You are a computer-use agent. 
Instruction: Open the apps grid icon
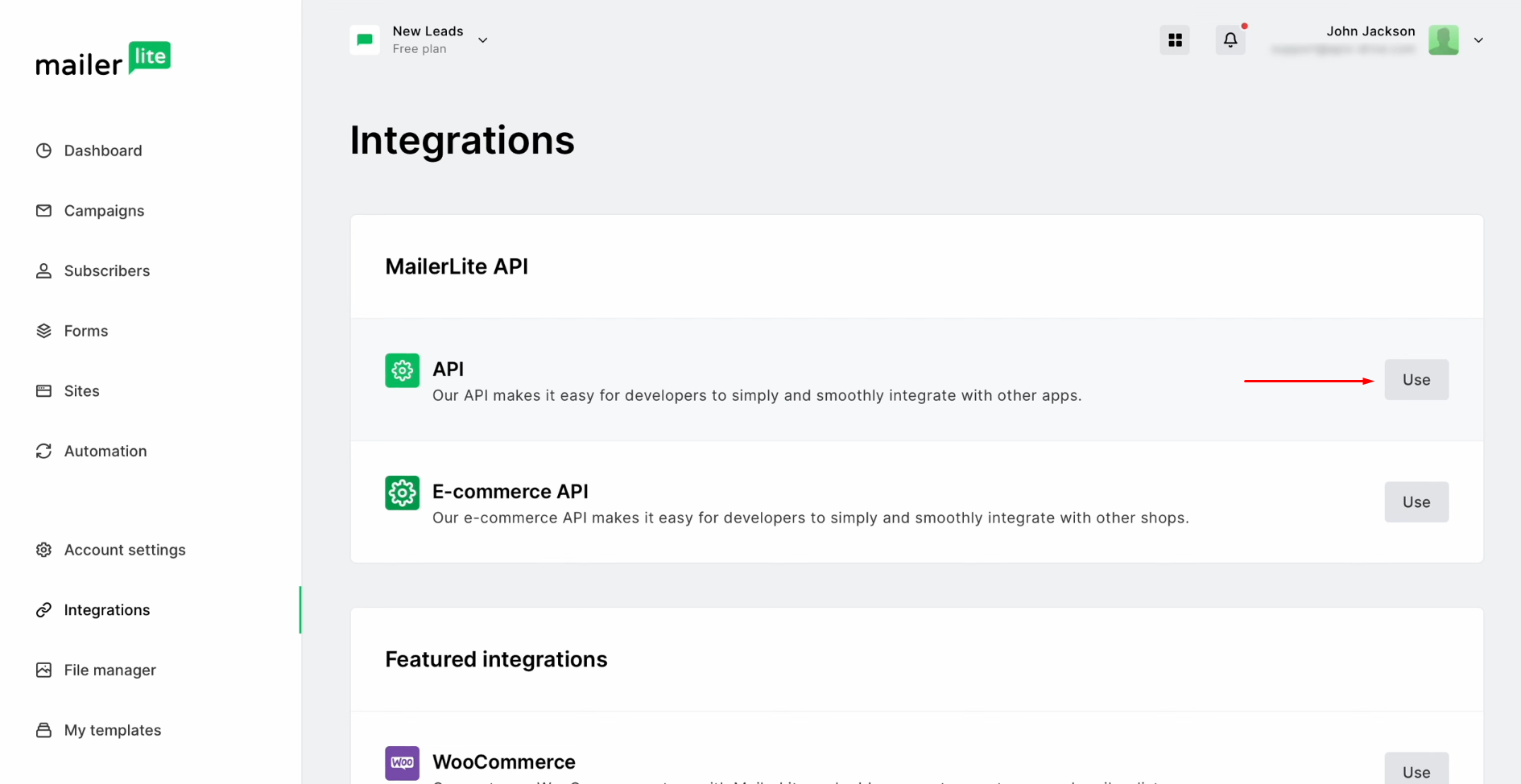tap(1175, 39)
